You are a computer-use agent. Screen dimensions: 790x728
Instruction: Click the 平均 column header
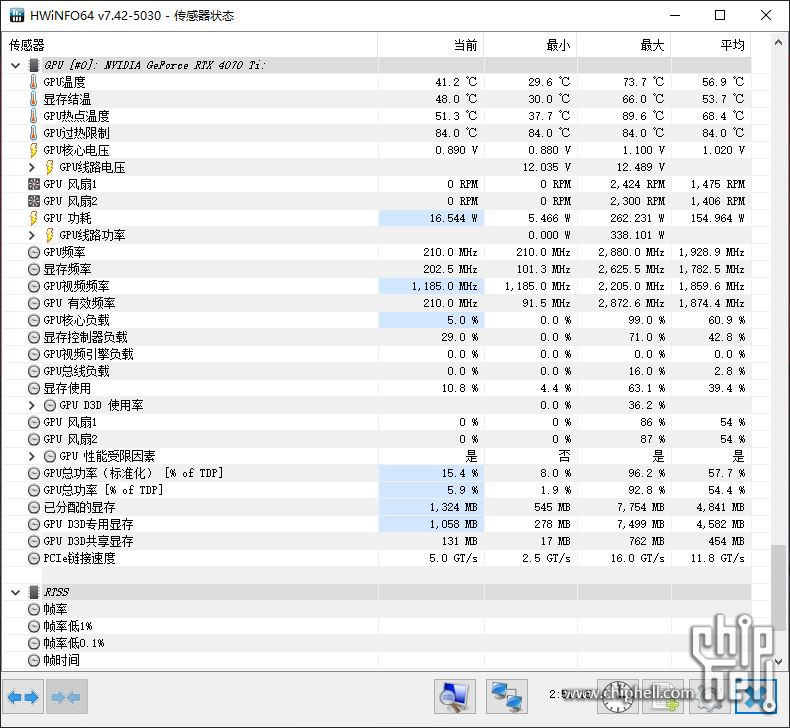tap(711, 45)
